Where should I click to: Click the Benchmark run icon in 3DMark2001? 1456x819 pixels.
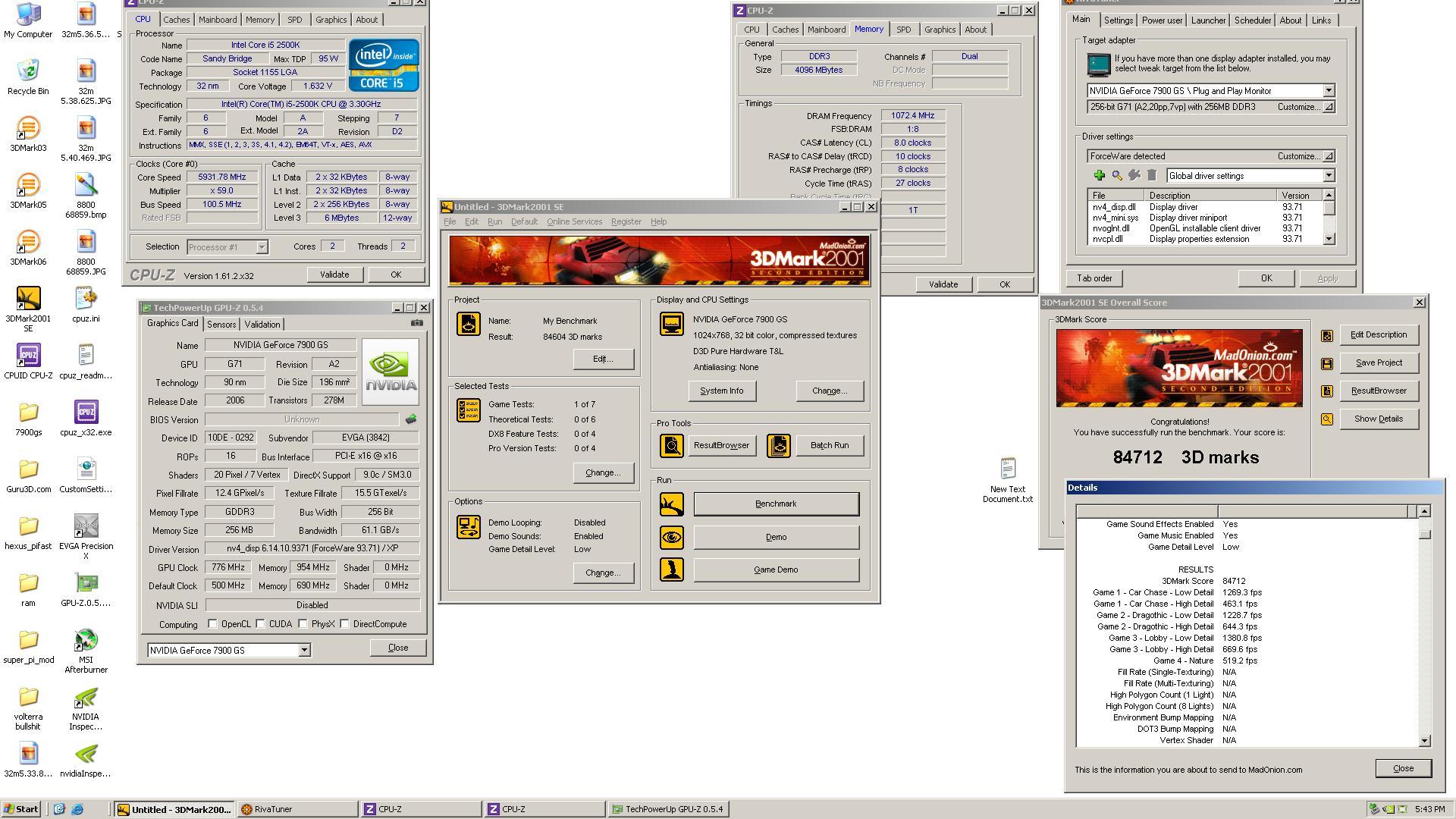point(672,504)
